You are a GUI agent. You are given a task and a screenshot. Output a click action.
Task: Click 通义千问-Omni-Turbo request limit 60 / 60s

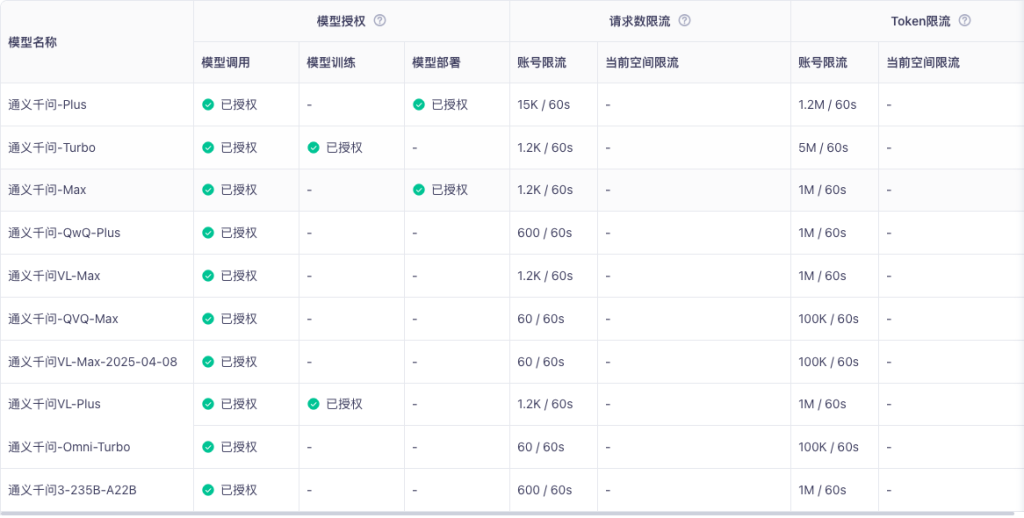[x=541, y=447]
